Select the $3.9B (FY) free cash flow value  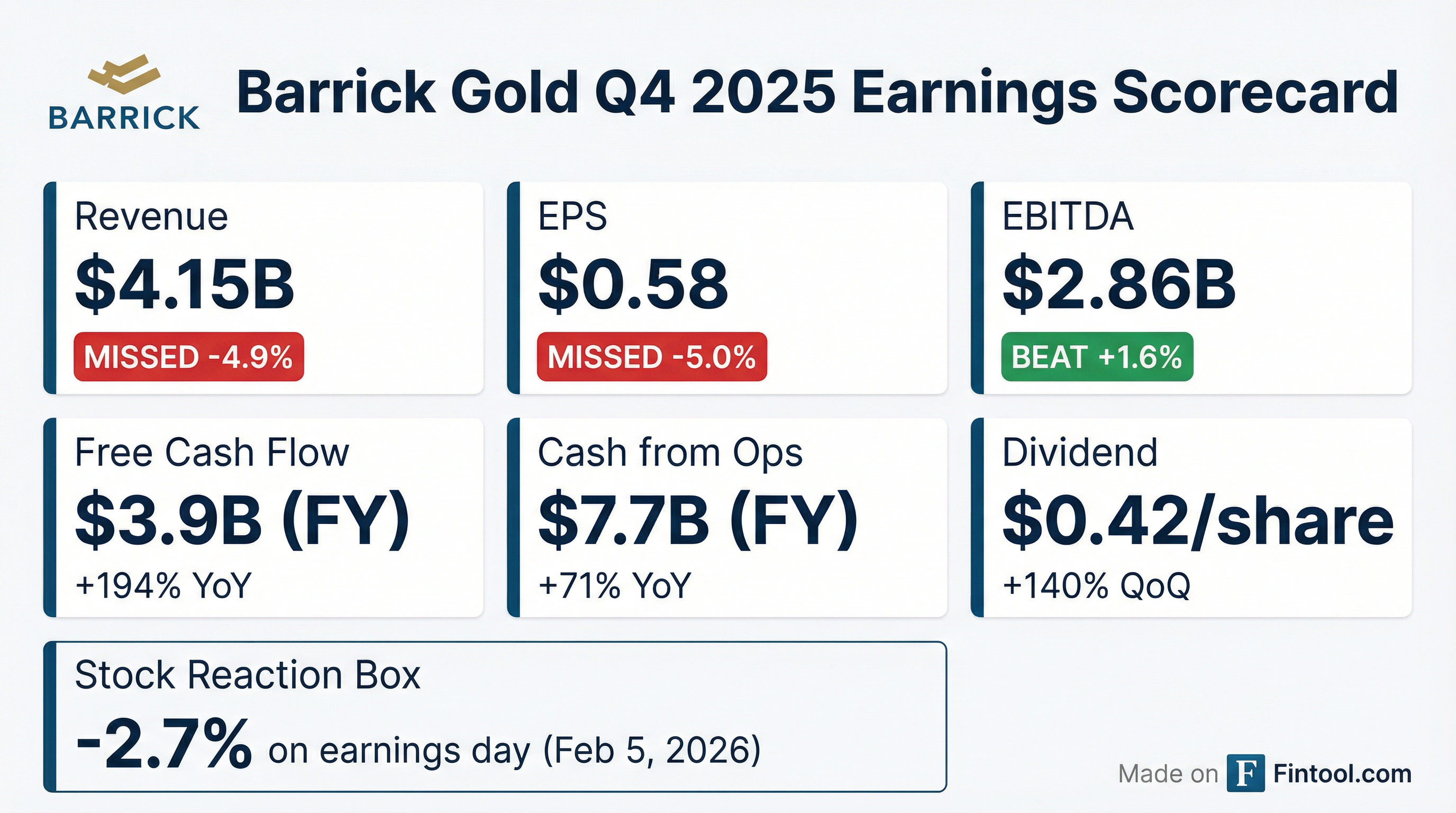(242, 520)
